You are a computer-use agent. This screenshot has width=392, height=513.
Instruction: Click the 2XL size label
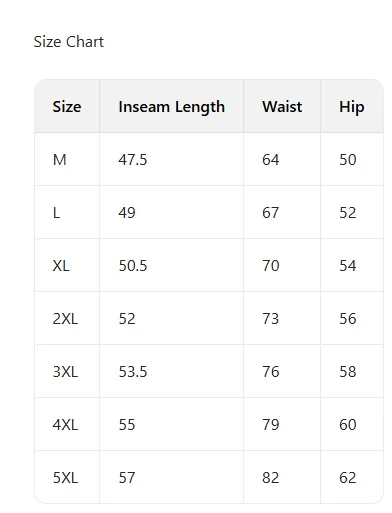click(65, 319)
